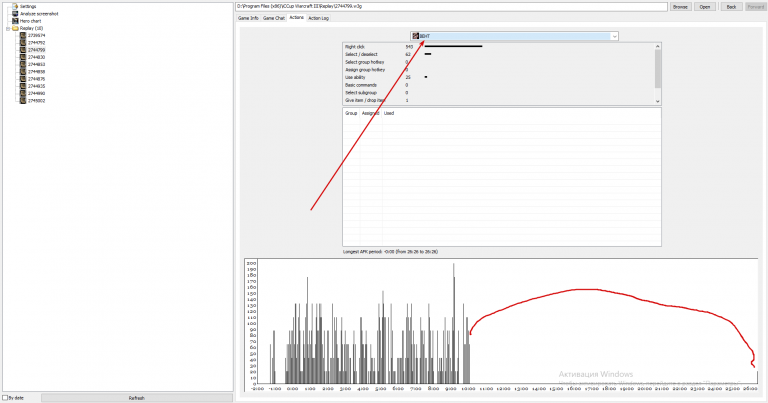
Task: Open the first replay file icon
Action: (x=23, y=35)
